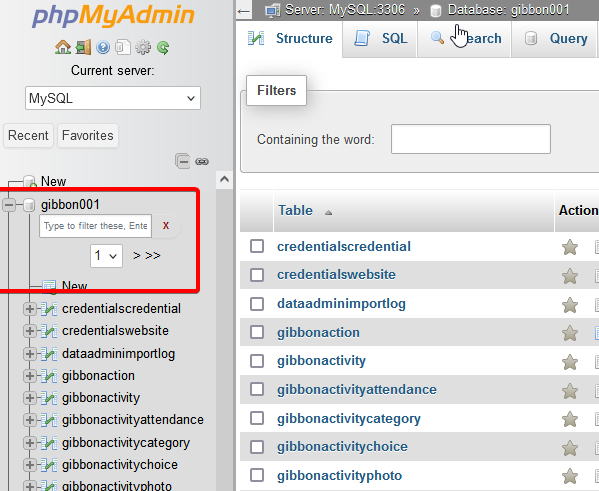Switch to the SQL tab
Image resolution: width=599 pixels, height=491 pixels.
tap(380, 39)
